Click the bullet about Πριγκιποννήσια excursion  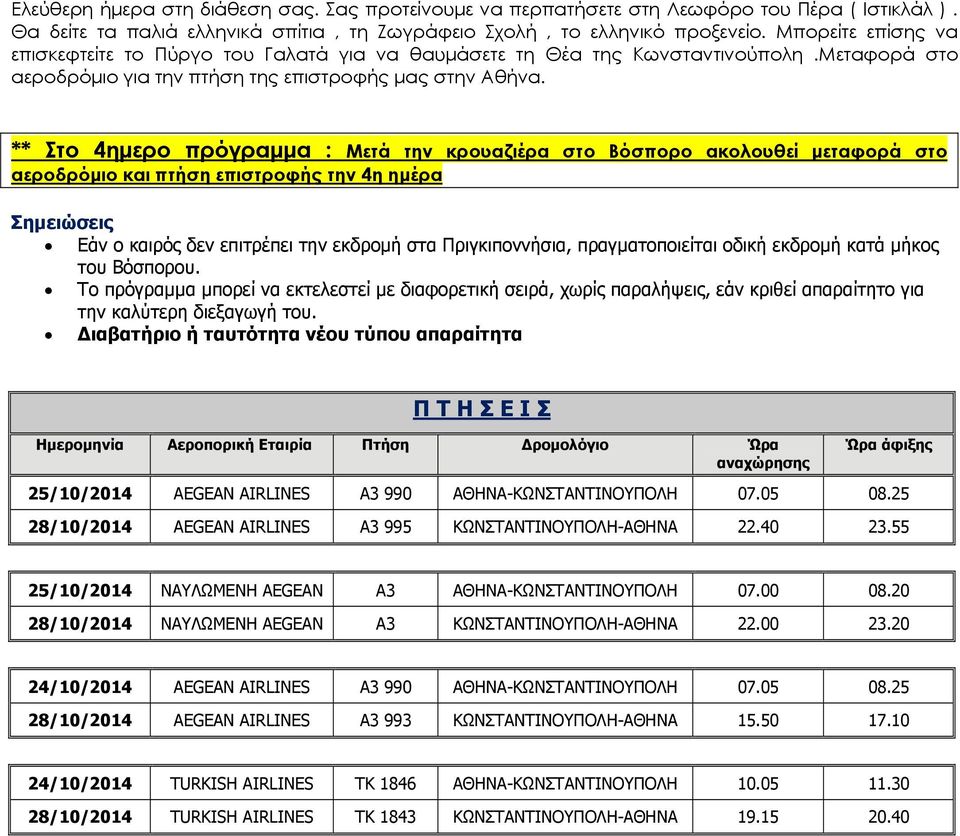[508, 257]
